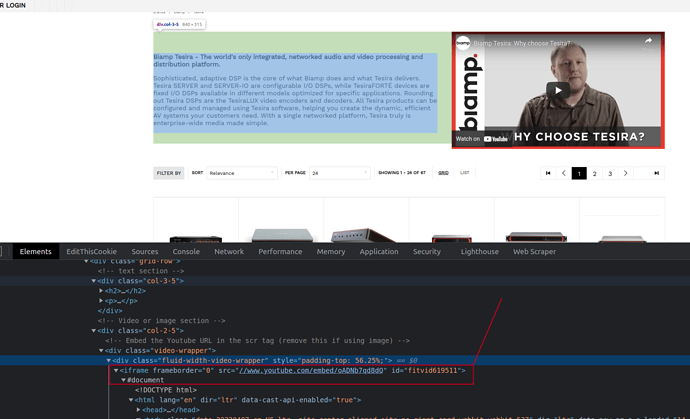The image size is (690, 419).
Task: Expand the head element node
Action: [x=138, y=410]
